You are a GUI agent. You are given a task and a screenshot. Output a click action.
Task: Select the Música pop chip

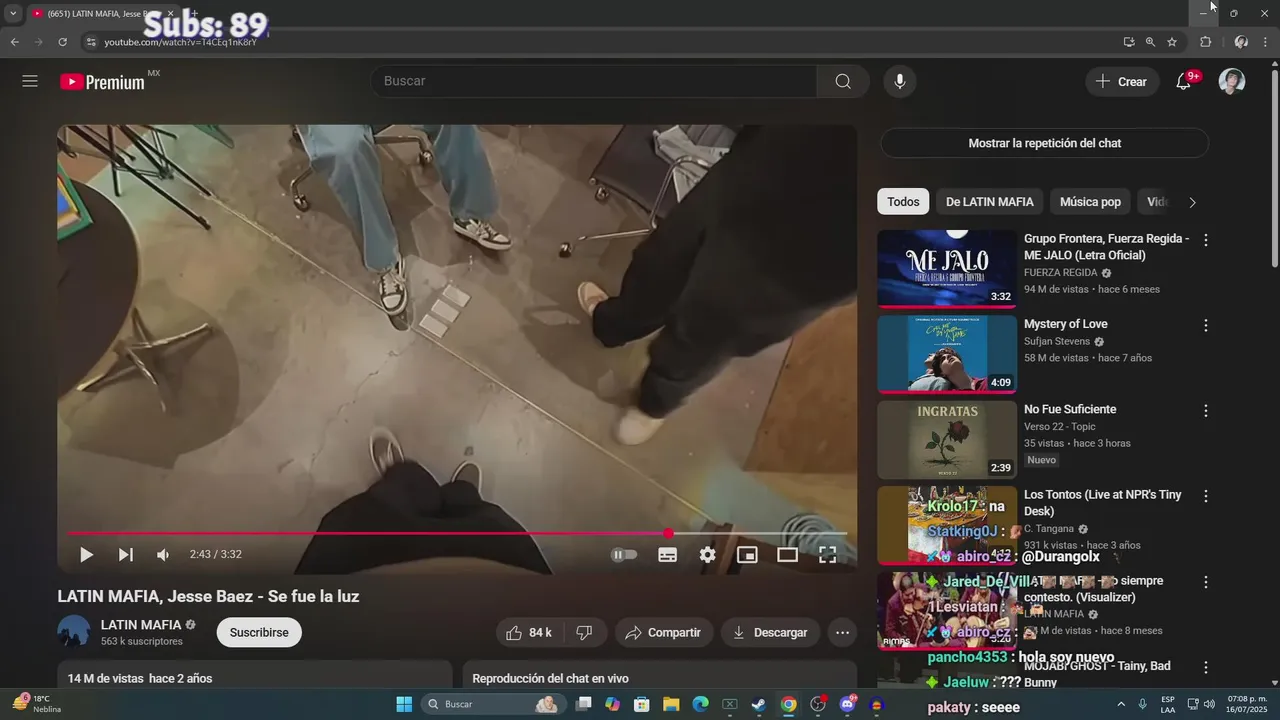[x=1090, y=202]
